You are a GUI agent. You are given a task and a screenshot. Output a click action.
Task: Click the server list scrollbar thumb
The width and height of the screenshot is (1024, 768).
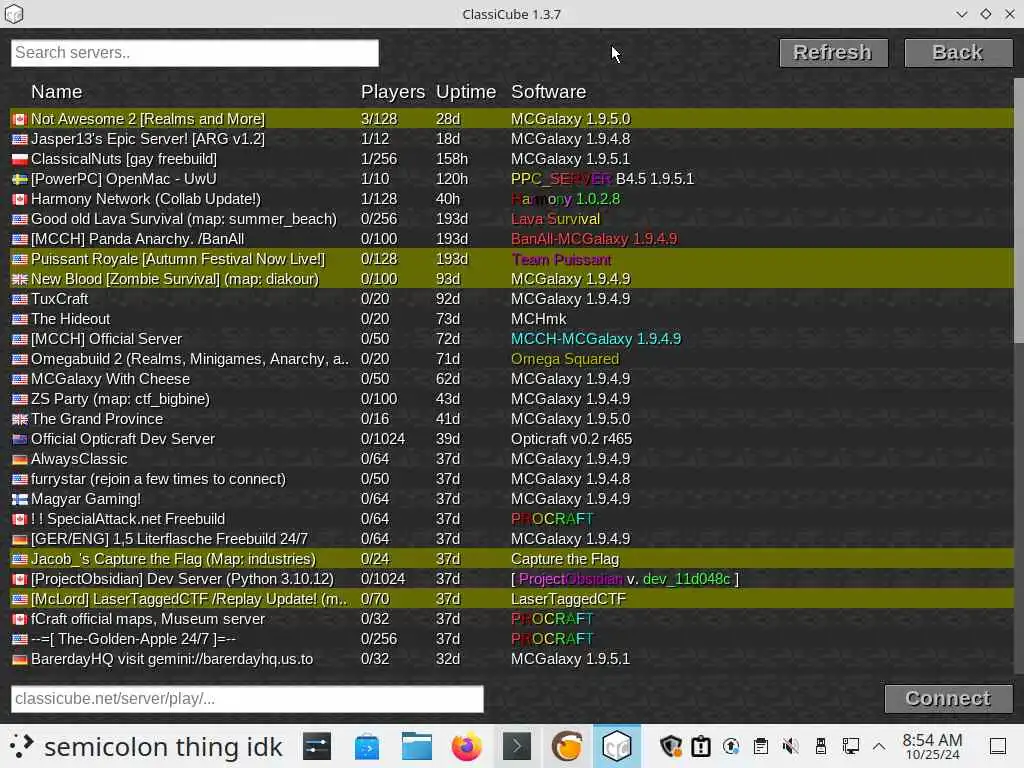click(1019, 210)
